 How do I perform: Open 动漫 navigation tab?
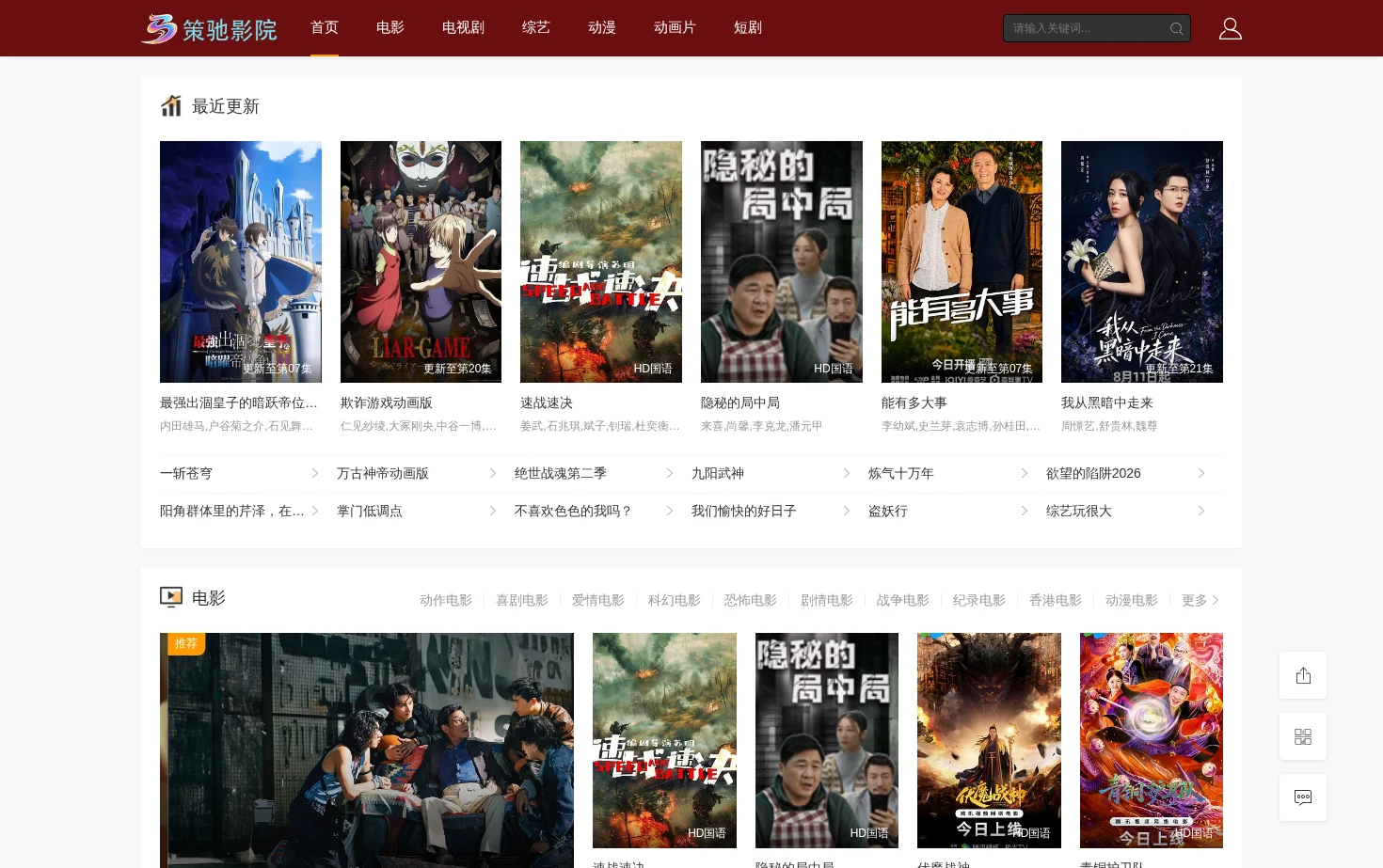(x=602, y=28)
